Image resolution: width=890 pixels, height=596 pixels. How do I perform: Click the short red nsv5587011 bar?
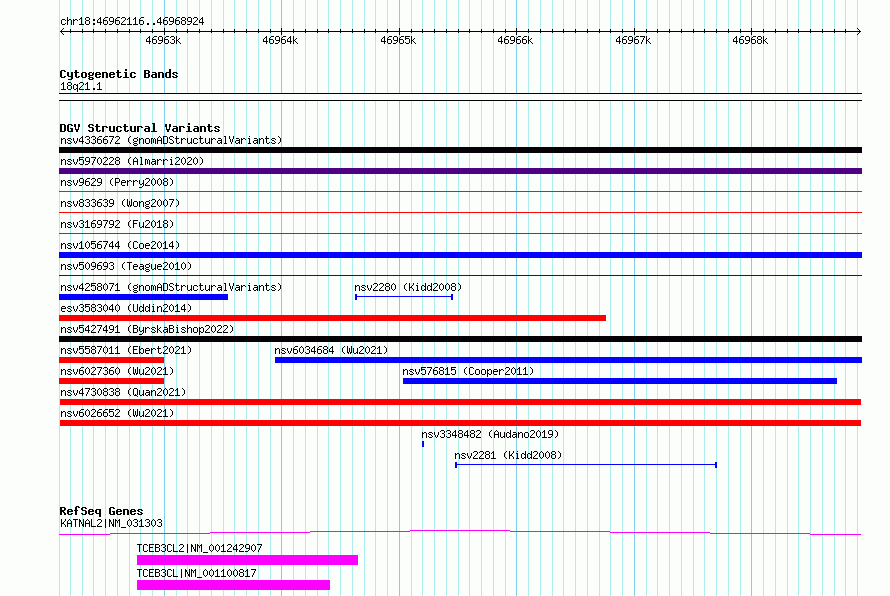coord(112,360)
